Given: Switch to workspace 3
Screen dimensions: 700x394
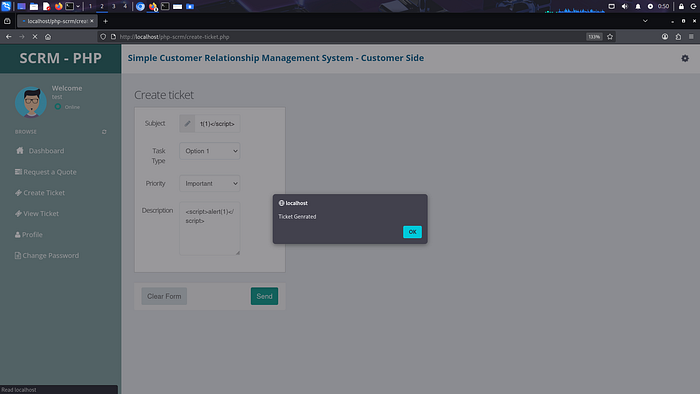Looking at the screenshot, I should [x=113, y=6].
